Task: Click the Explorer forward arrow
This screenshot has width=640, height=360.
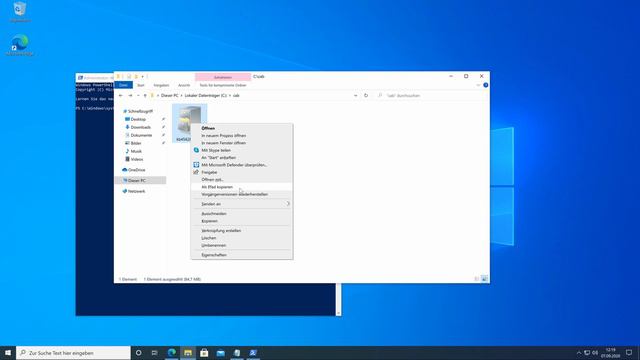Action: 130,96
